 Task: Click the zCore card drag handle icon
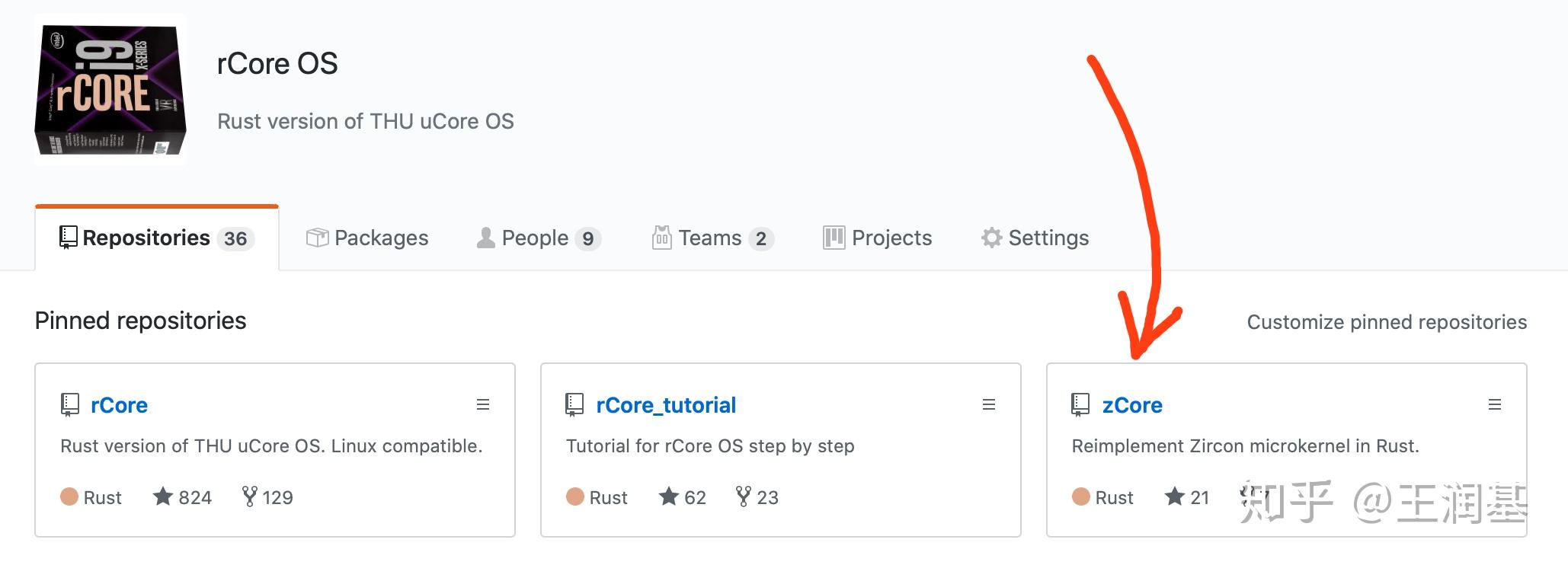pyautogui.click(x=1495, y=405)
